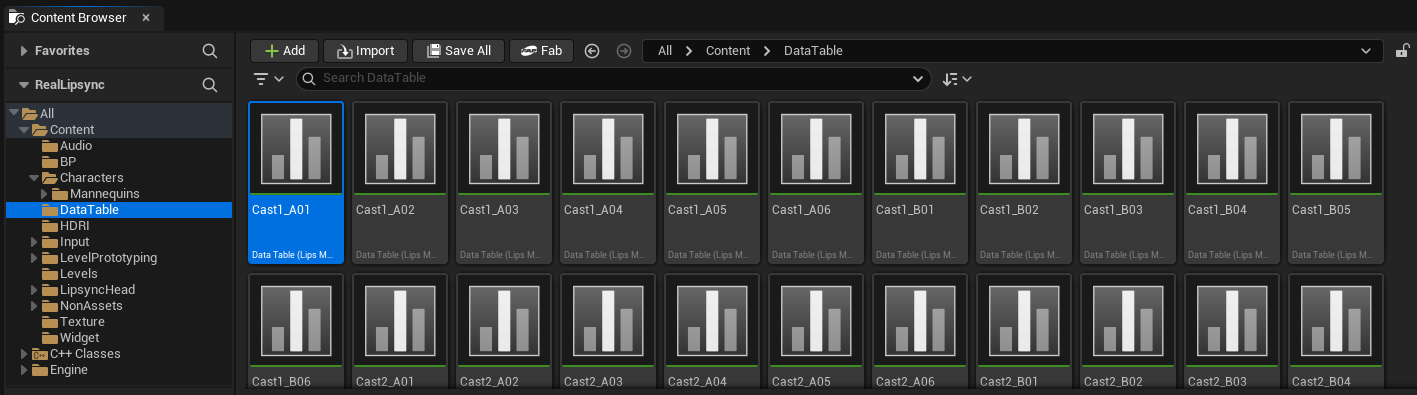
Task: Search the RealLipsync tree with magnifier
Action: 210,85
